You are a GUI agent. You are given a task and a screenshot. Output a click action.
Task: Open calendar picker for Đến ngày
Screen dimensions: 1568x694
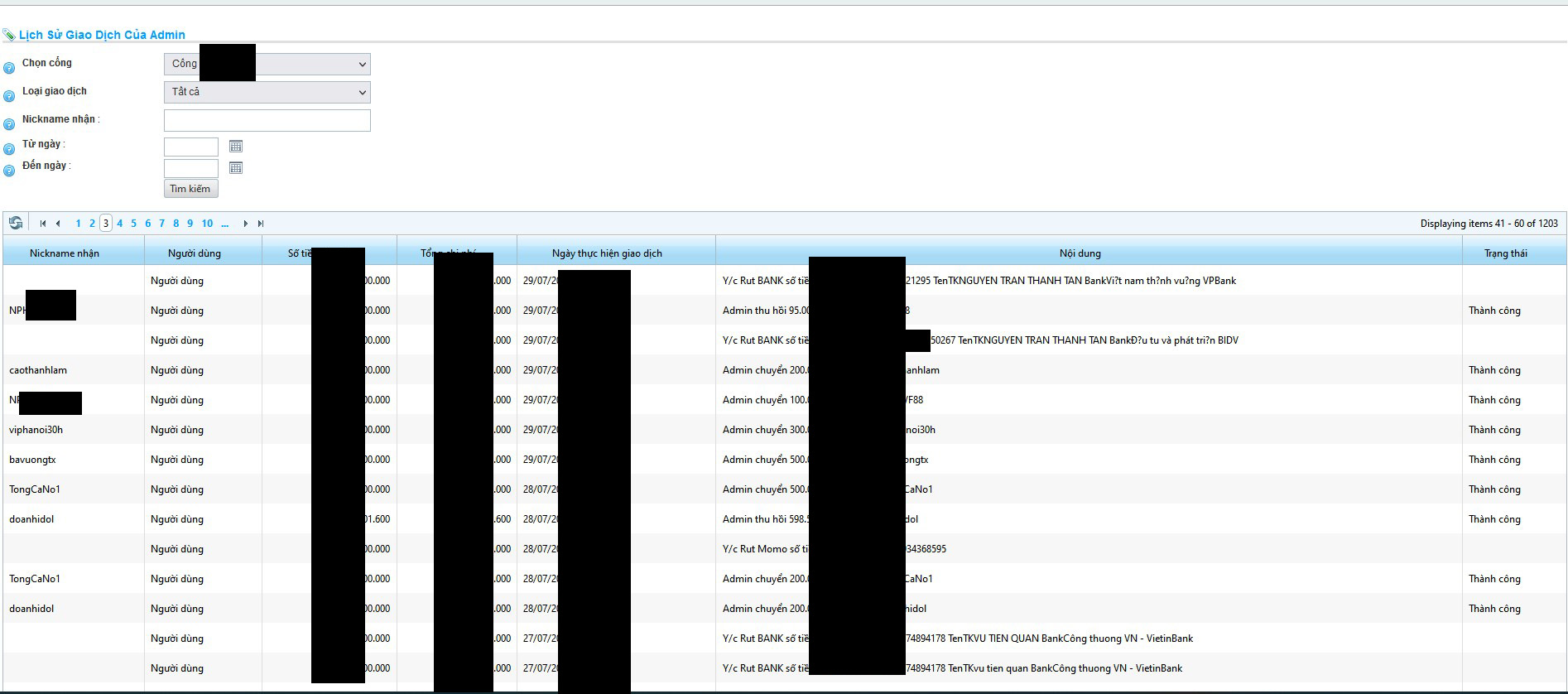point(236,168)
